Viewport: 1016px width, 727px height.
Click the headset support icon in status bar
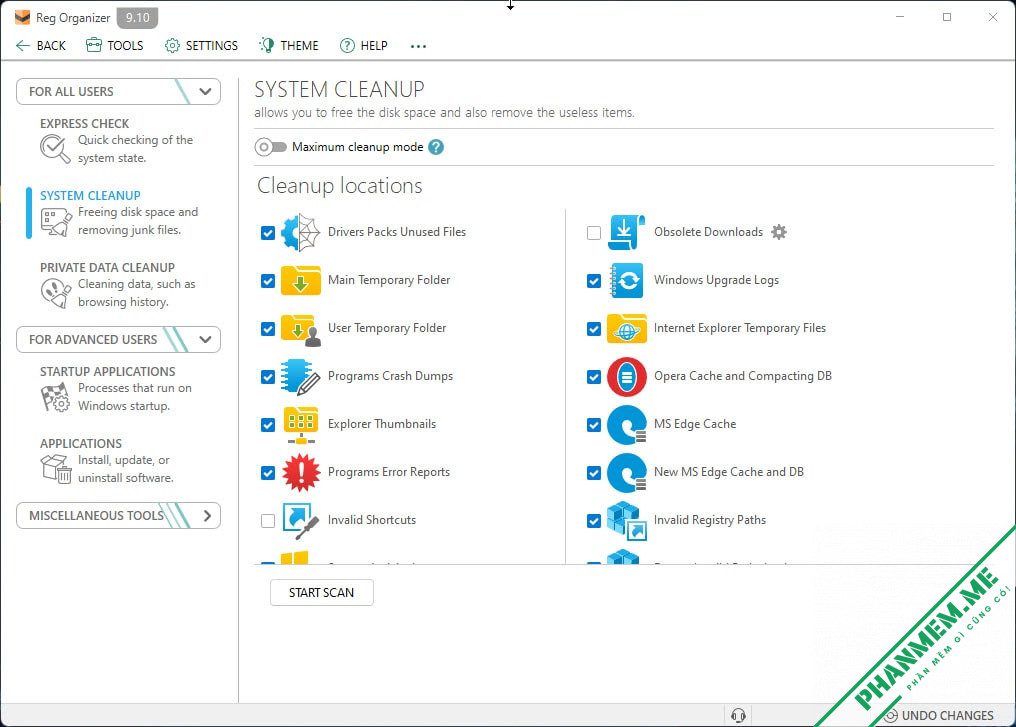coord(738,715)
